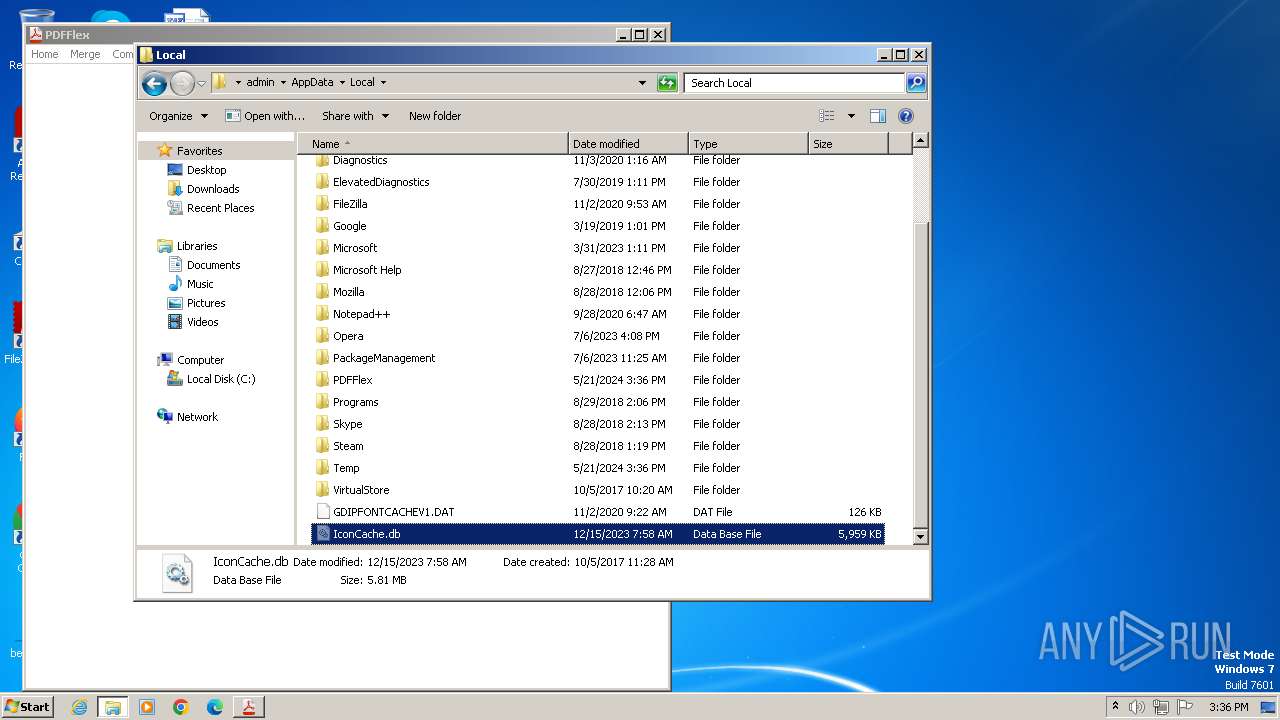This screenshot has height=720, width=1280.
Task: Select Libraries in navigation pane
Action: (x=197, y=246)
